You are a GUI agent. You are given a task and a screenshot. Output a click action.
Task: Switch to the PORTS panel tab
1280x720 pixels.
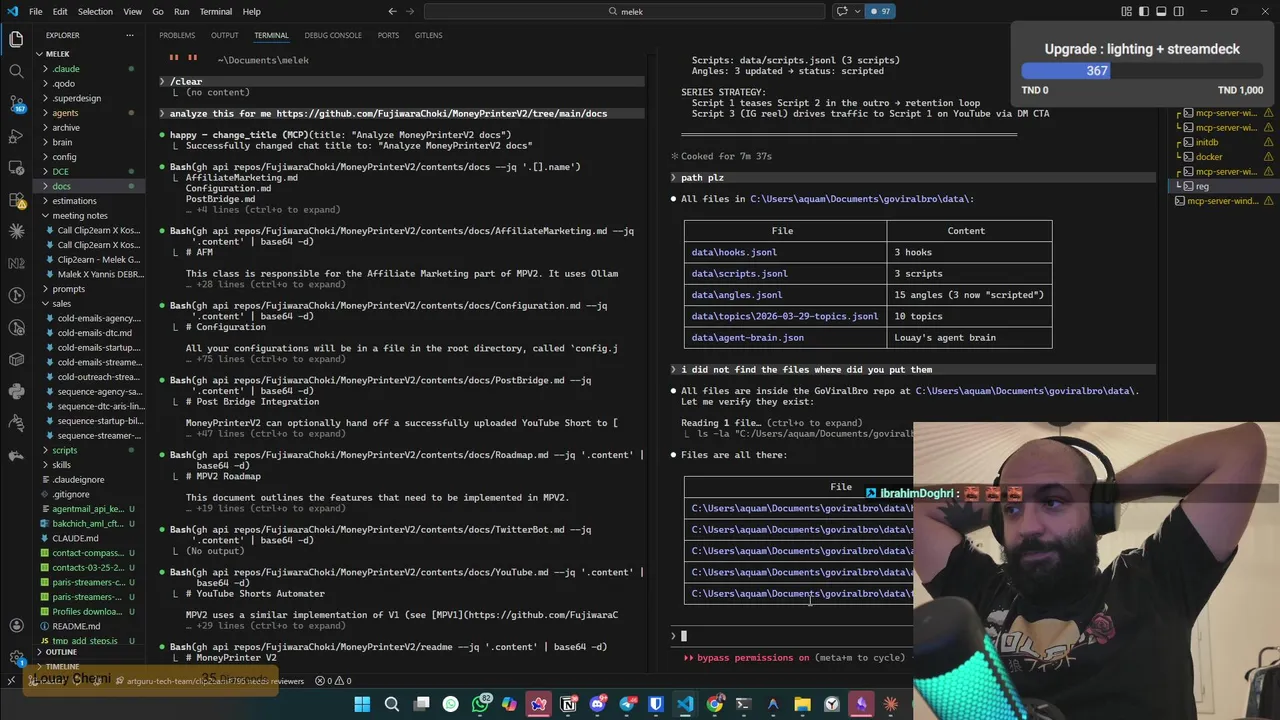tap(388, 35)
